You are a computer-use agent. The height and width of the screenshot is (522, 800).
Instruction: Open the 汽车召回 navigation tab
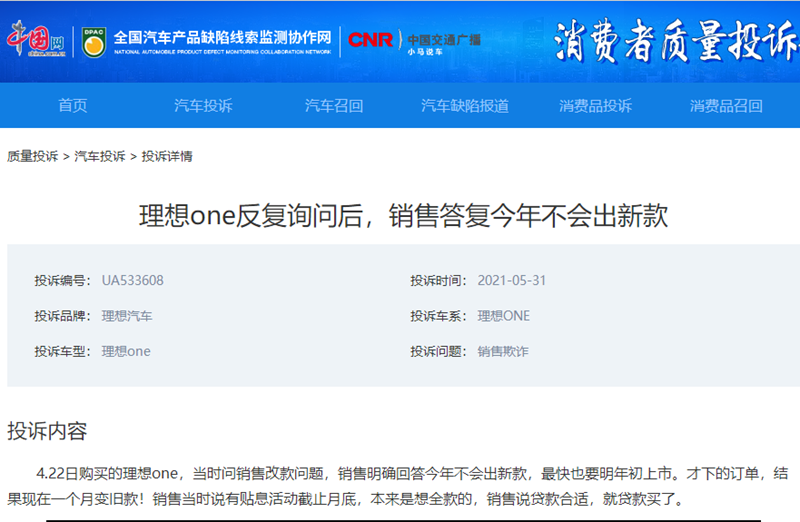333,106
